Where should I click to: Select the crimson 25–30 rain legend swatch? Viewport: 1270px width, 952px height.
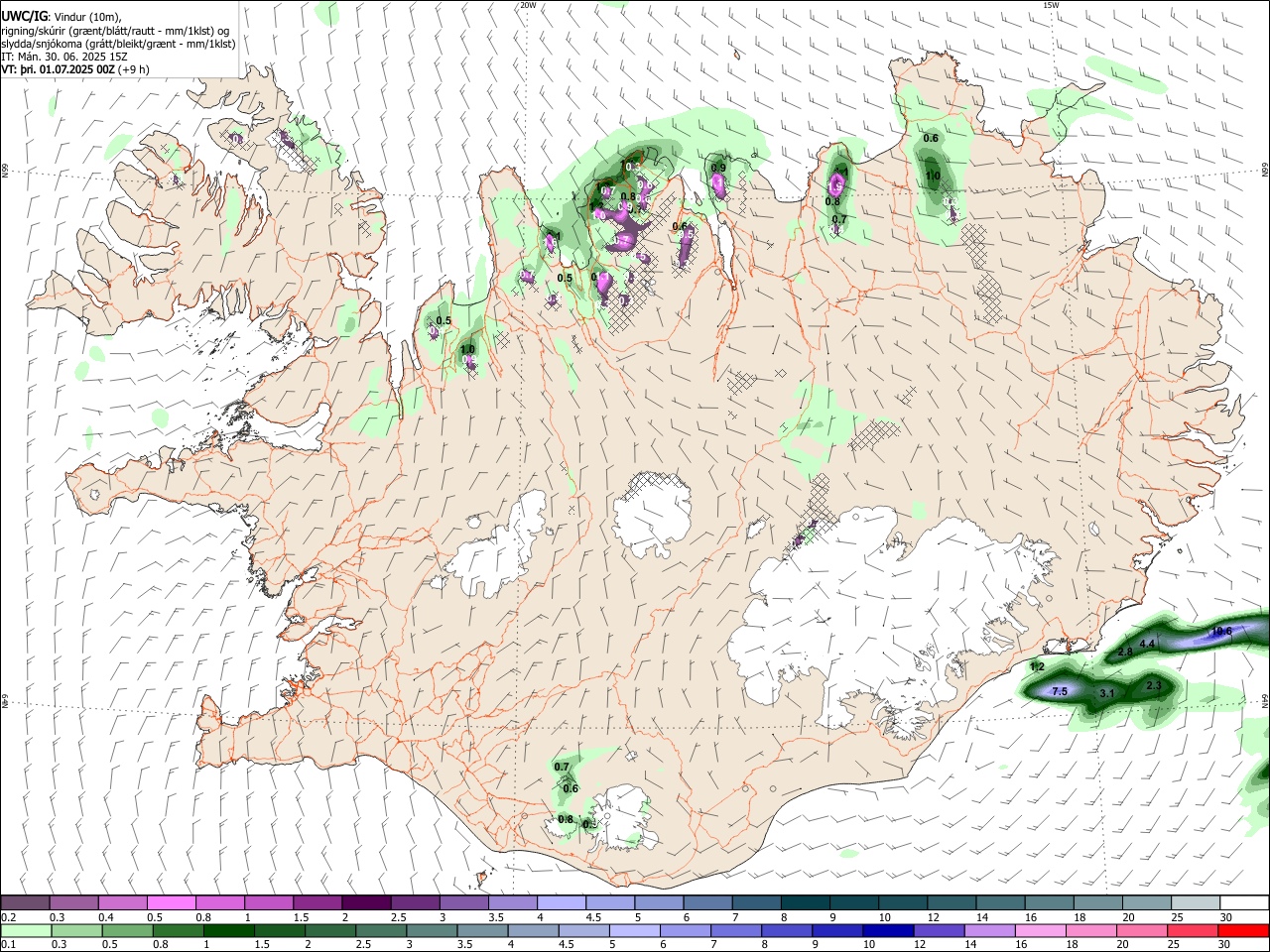click(1193, 930)
